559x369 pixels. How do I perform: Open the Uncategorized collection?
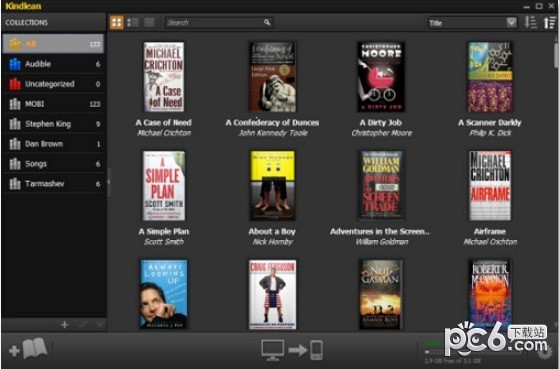tap(53, 84)
